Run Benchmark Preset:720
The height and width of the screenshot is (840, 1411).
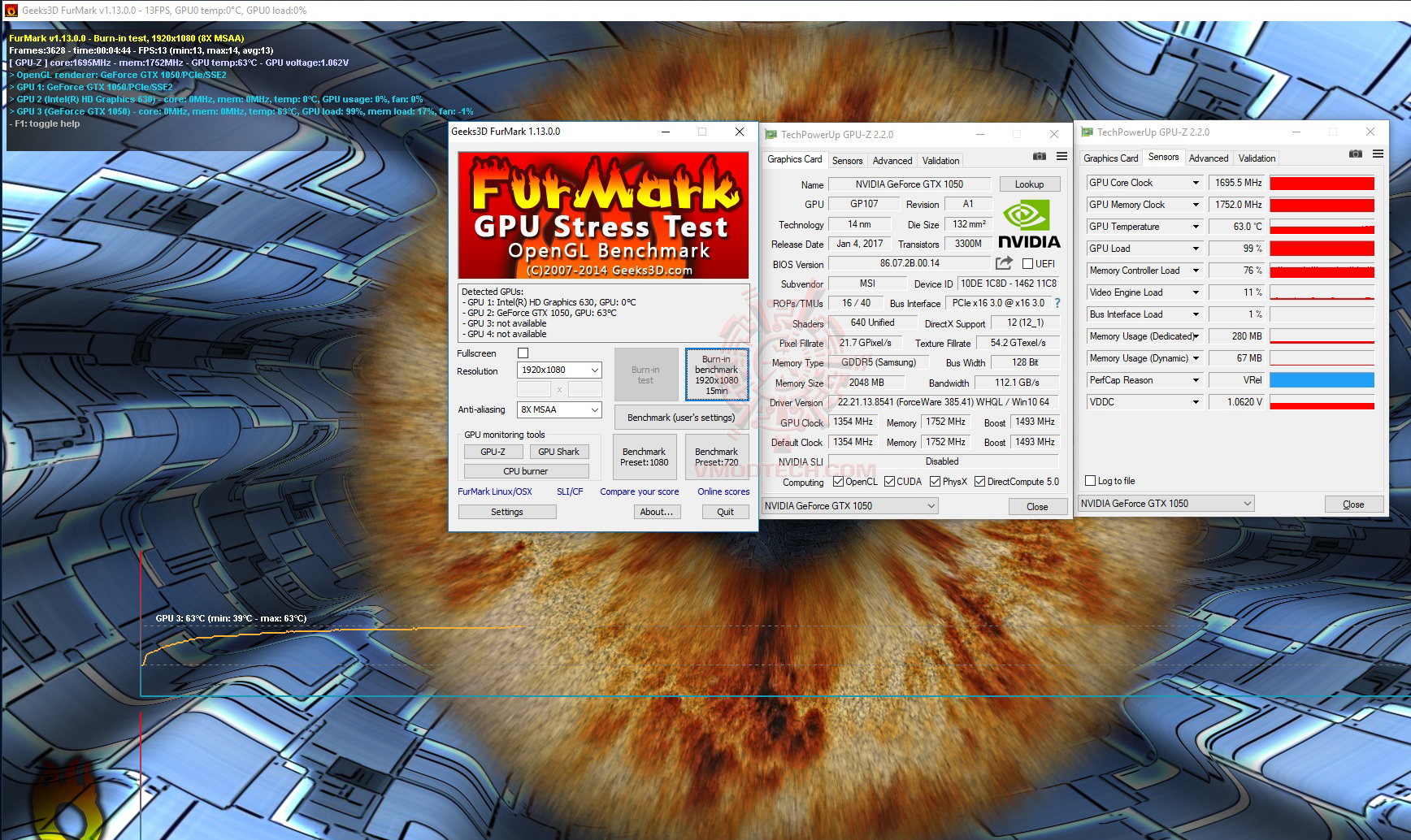716,457
